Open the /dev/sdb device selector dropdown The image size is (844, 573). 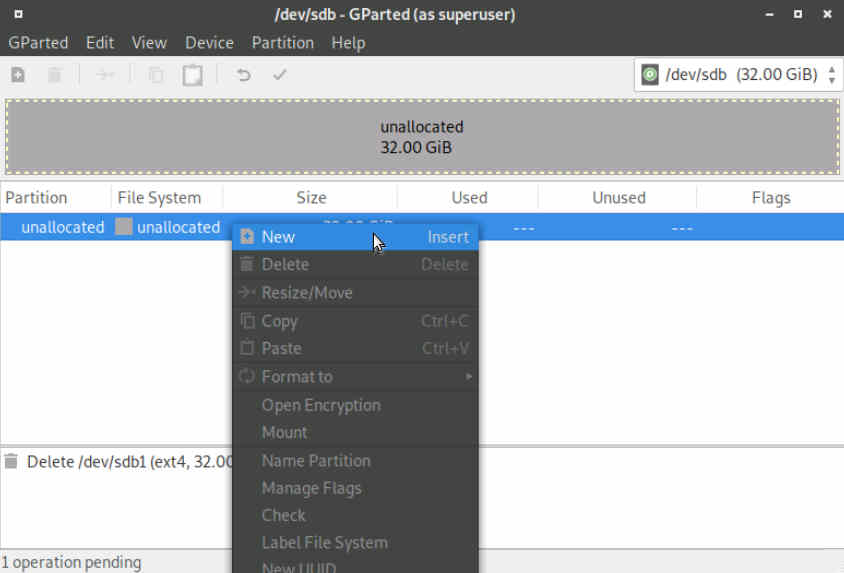(738, 75)
